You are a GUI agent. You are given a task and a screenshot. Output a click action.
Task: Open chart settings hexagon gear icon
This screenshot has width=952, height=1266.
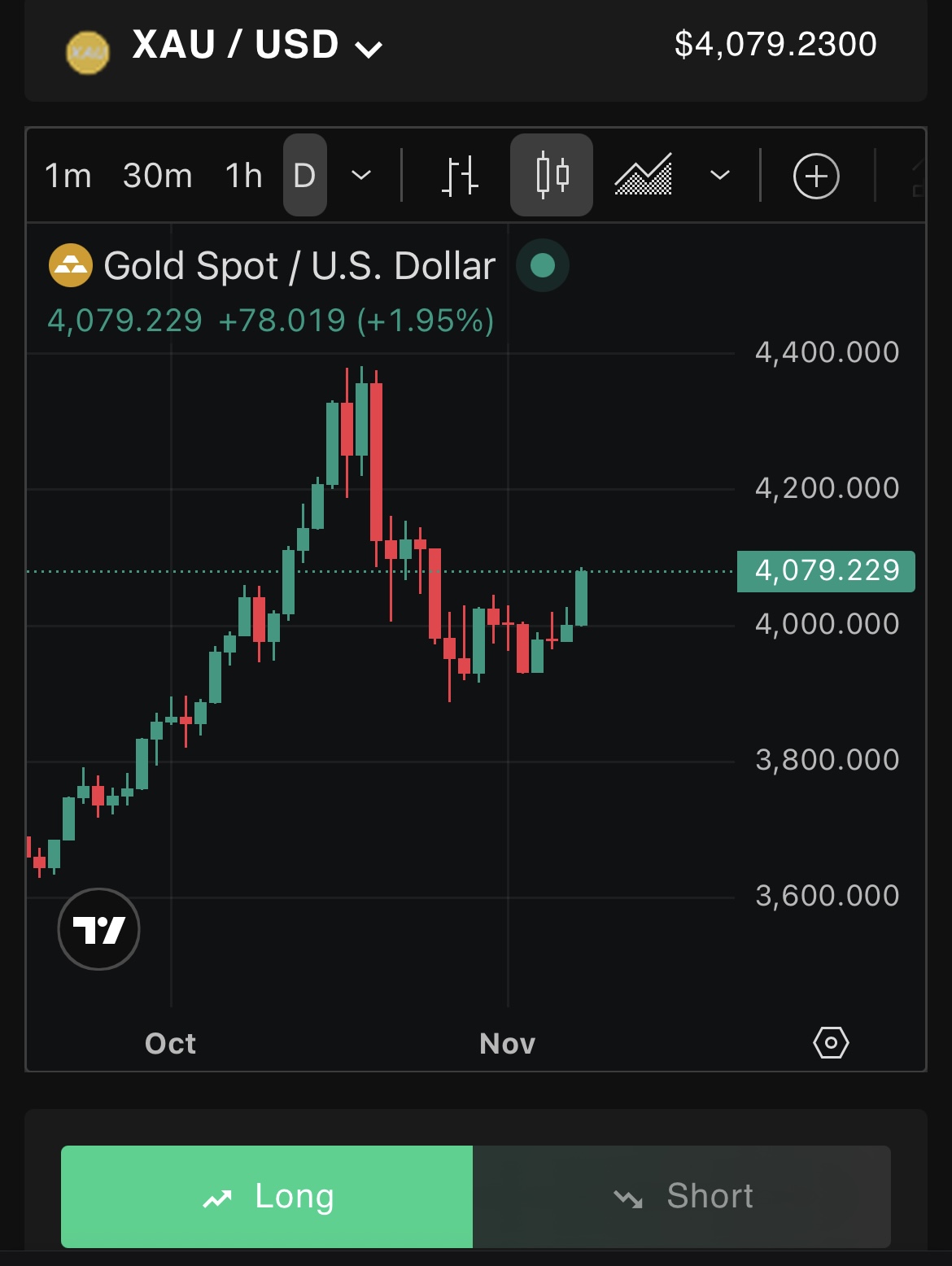[x=831, y=1042]
